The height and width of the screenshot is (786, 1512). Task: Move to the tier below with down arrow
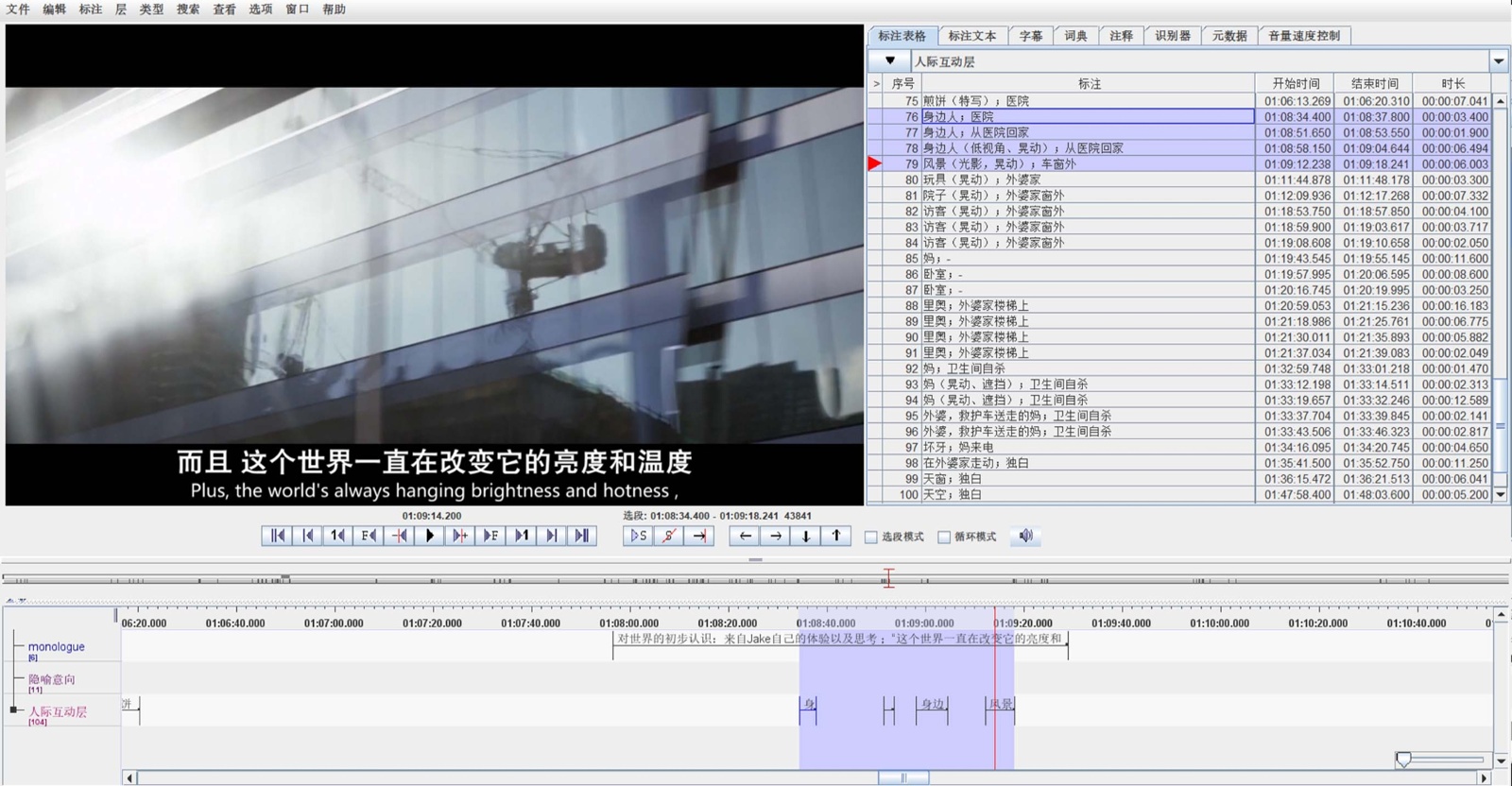[x=806, y=536]
